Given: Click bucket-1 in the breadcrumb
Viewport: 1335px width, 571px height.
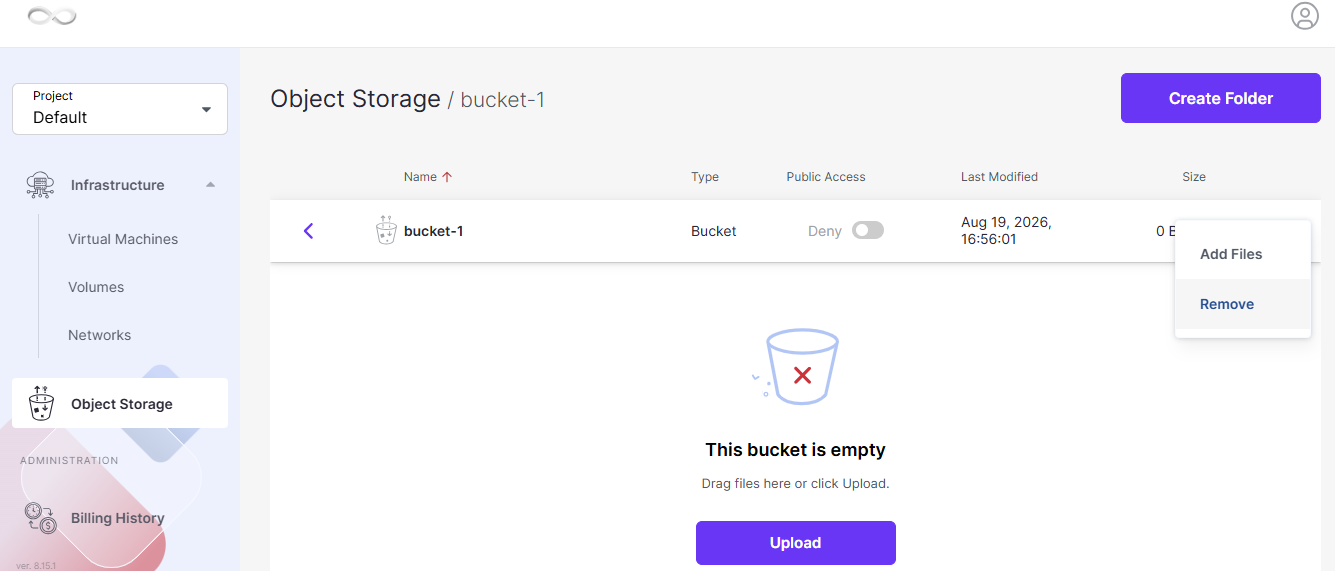Looking at the screenshot, I should (x=503, y=100).
